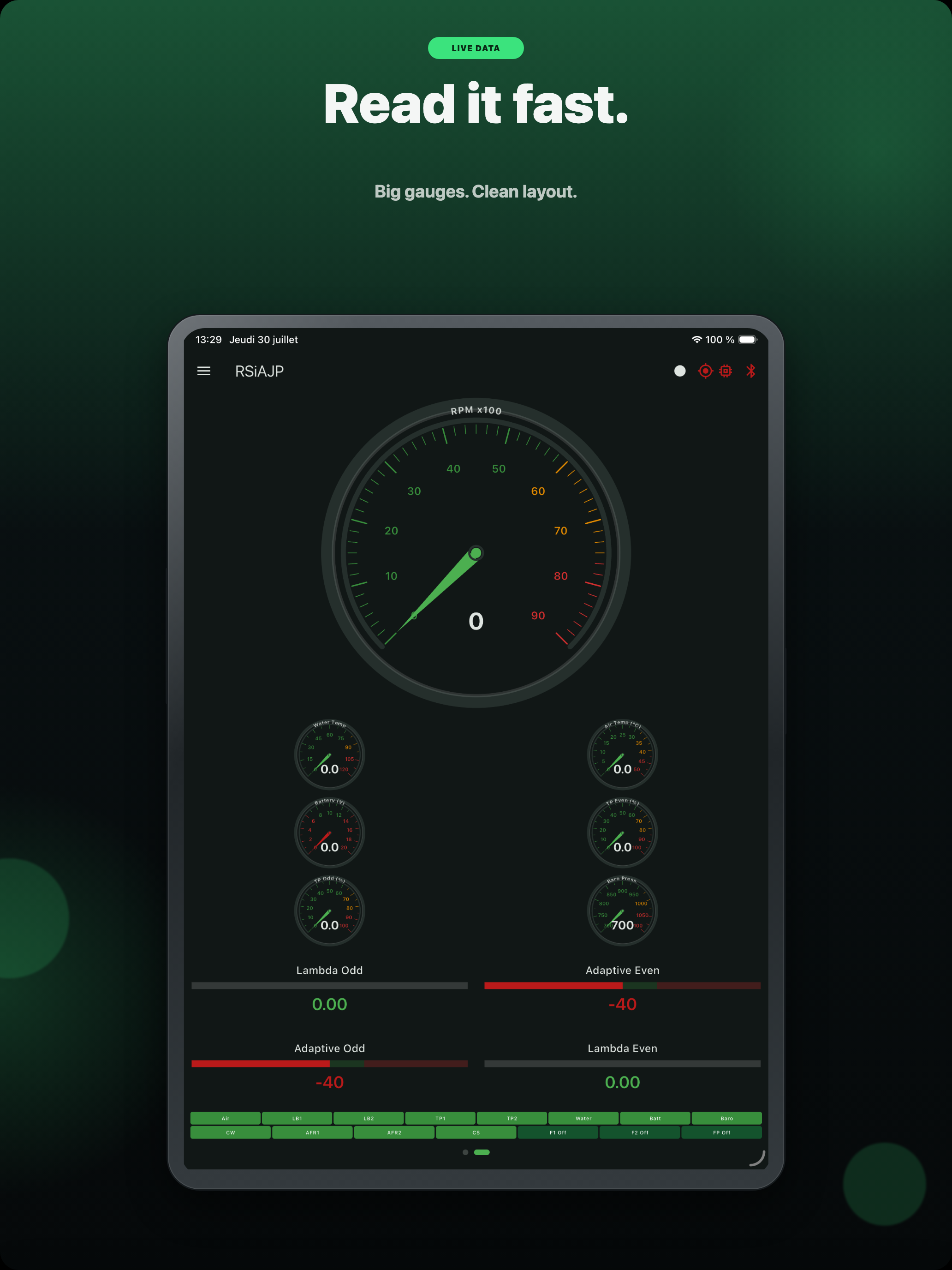Toggle the F2 Off indicator
The width and height of the screenshot is (952, 1270).
(x=640, y=1132)
